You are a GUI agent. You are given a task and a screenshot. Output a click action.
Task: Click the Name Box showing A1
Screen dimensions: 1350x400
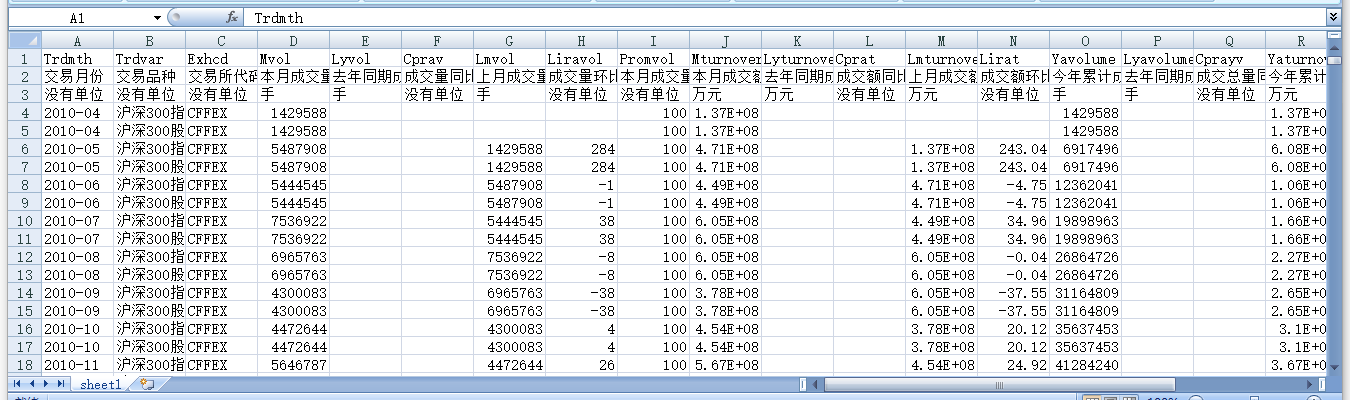pyautogui.click(x=77, y=18)
